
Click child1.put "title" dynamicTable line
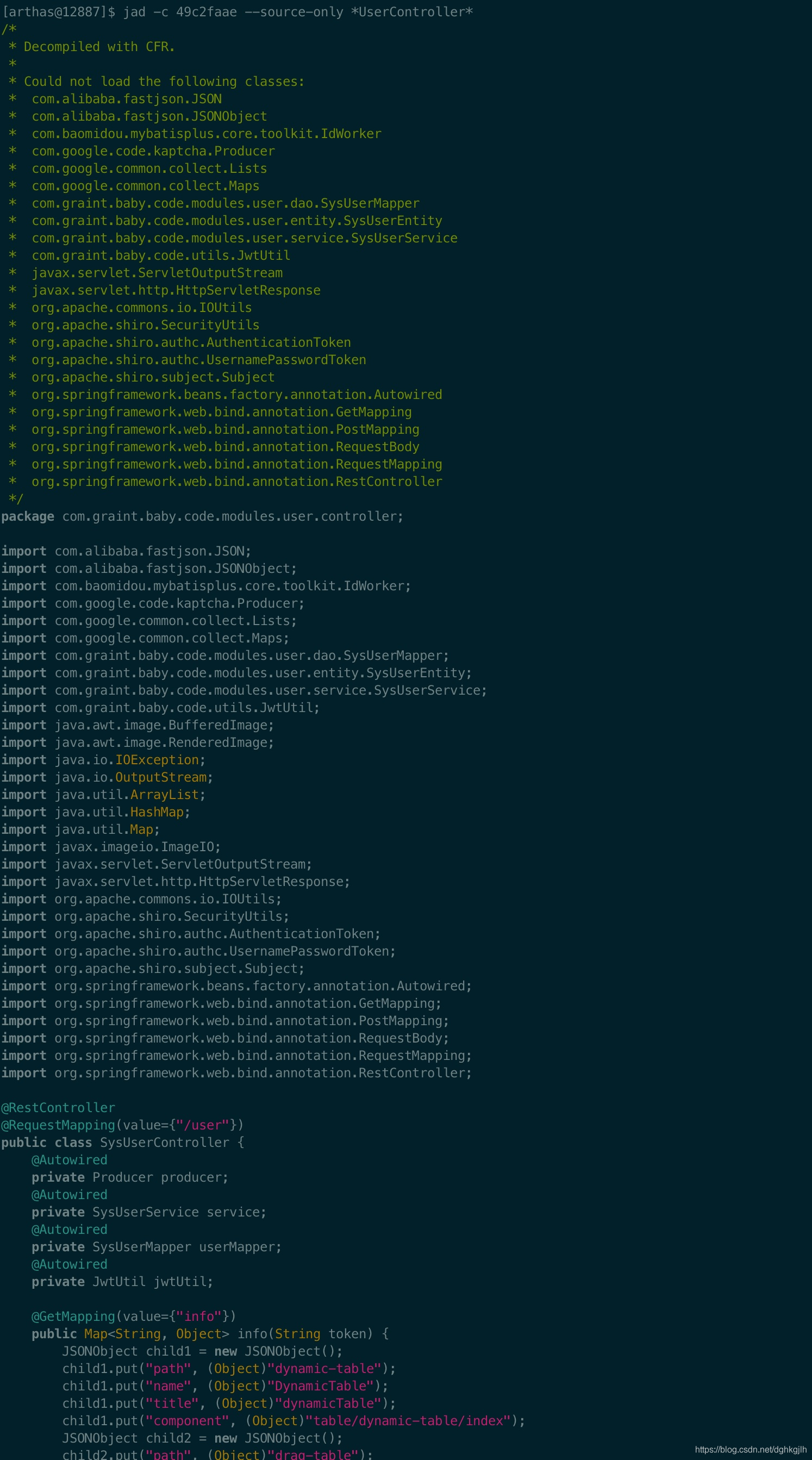pos(229,1404)
